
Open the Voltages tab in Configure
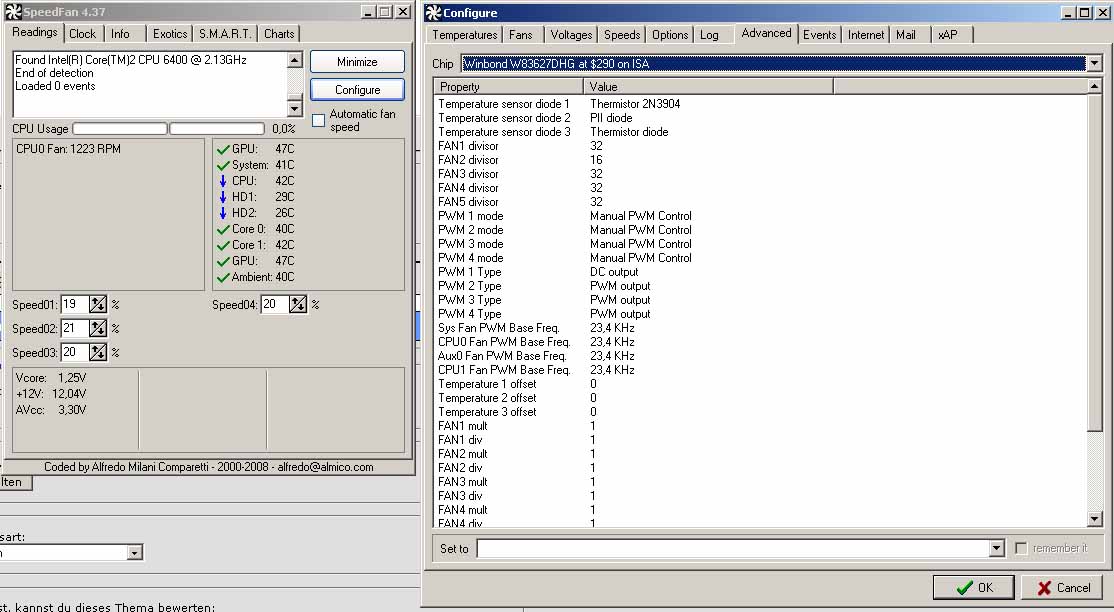[x=571, y=35]
